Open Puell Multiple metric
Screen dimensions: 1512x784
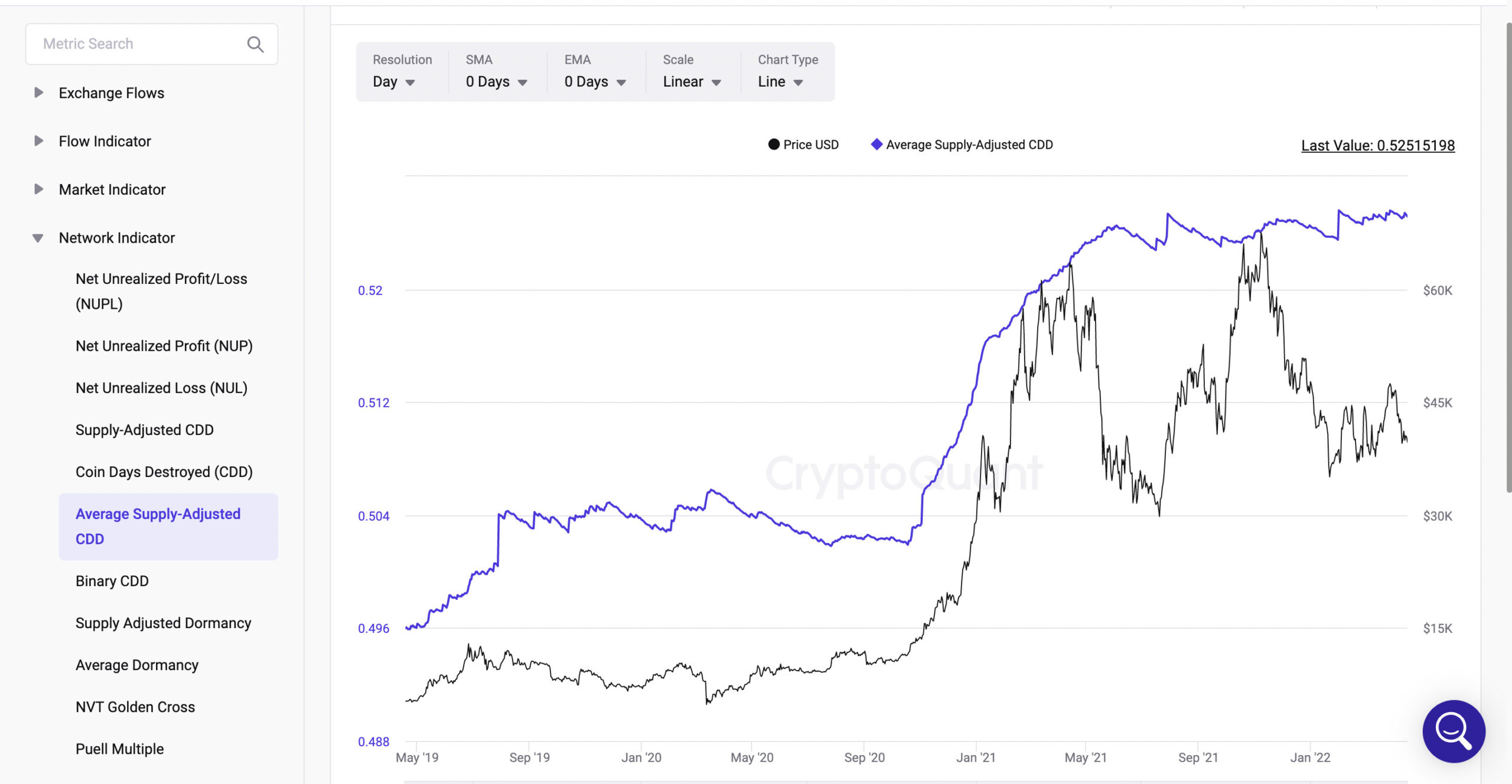tap(119, 749)
